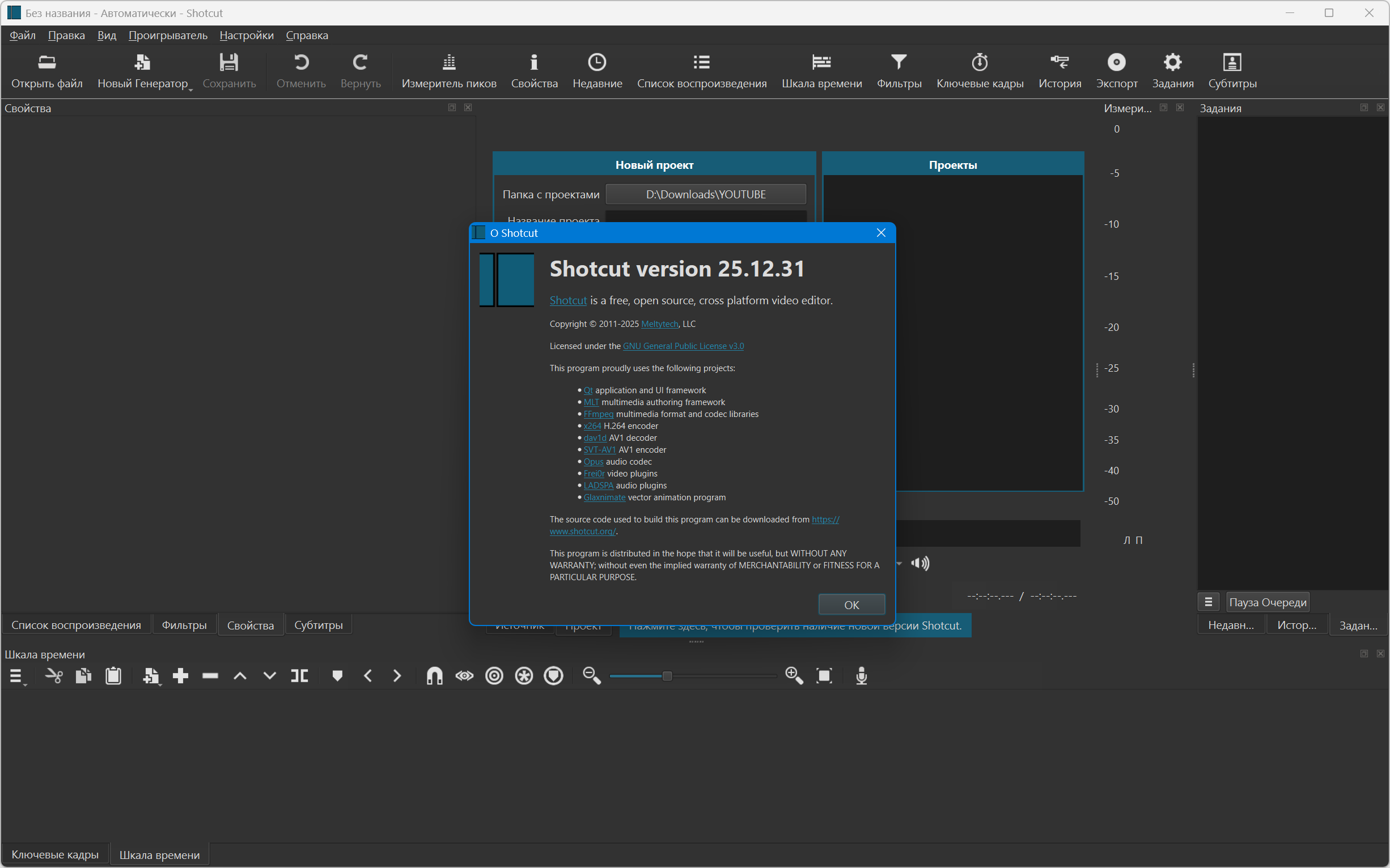The width and height of the screenshot is (1390, 868).
Task: Open the Проигрыватель menu
Action: (168, 35)
